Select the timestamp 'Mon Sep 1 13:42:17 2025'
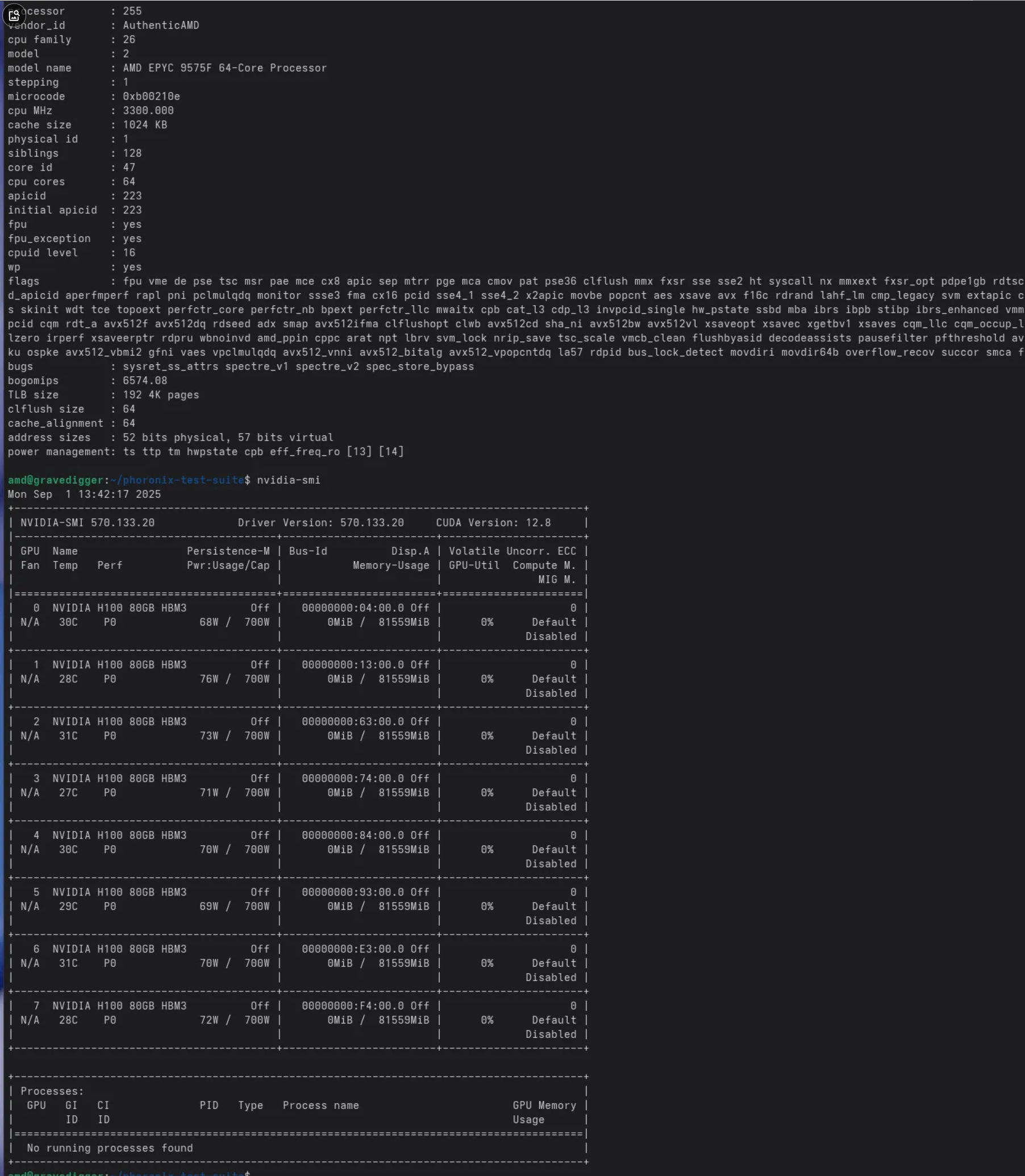This screenshot has width=1025, height=1176. [x=84, y=494]
